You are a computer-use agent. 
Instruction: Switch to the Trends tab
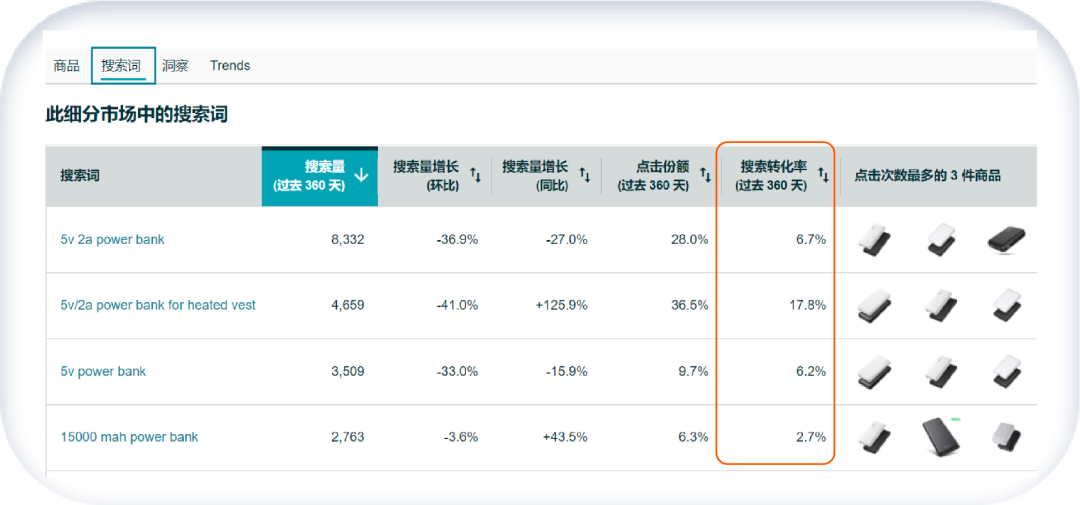pyautogui.click(x=230, y=66)
